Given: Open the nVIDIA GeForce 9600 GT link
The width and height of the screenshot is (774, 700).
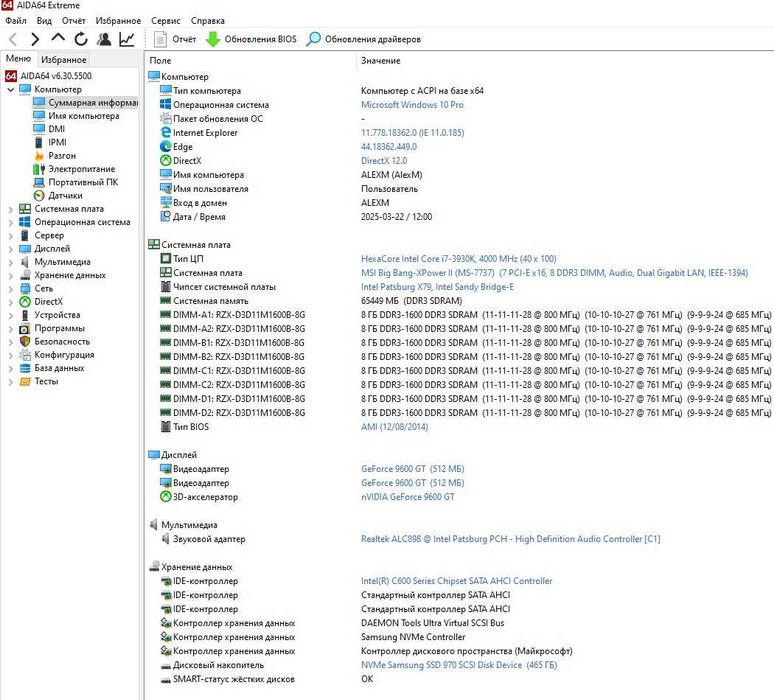Looking at the screenshot, I should (408, 497).
